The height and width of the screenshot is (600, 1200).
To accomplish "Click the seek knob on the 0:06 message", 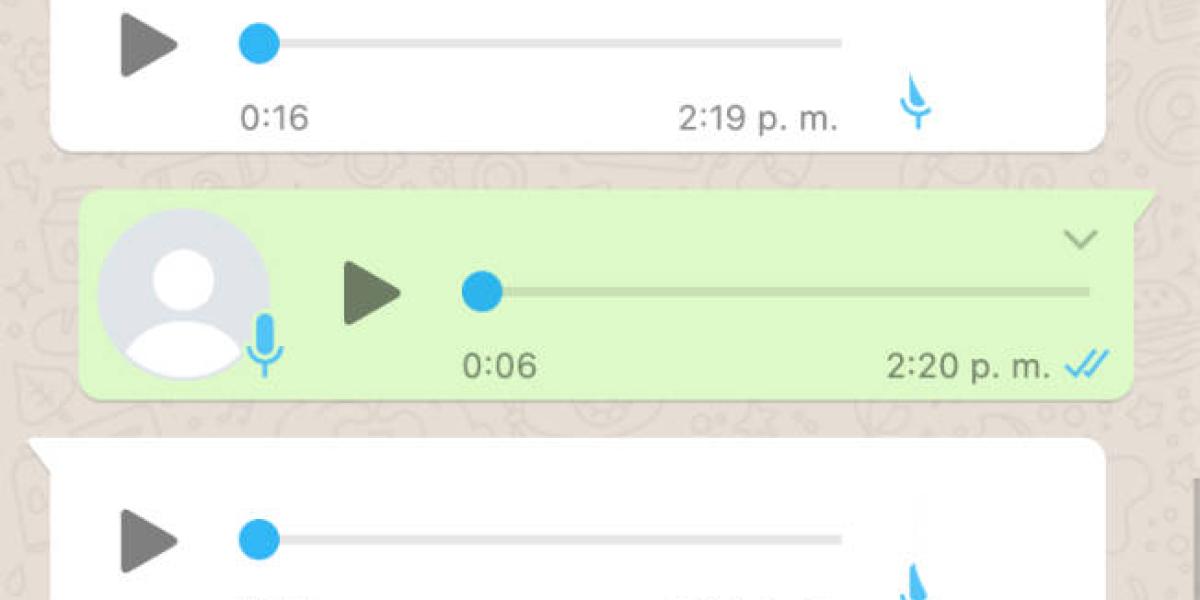I will tap(482, 292).
